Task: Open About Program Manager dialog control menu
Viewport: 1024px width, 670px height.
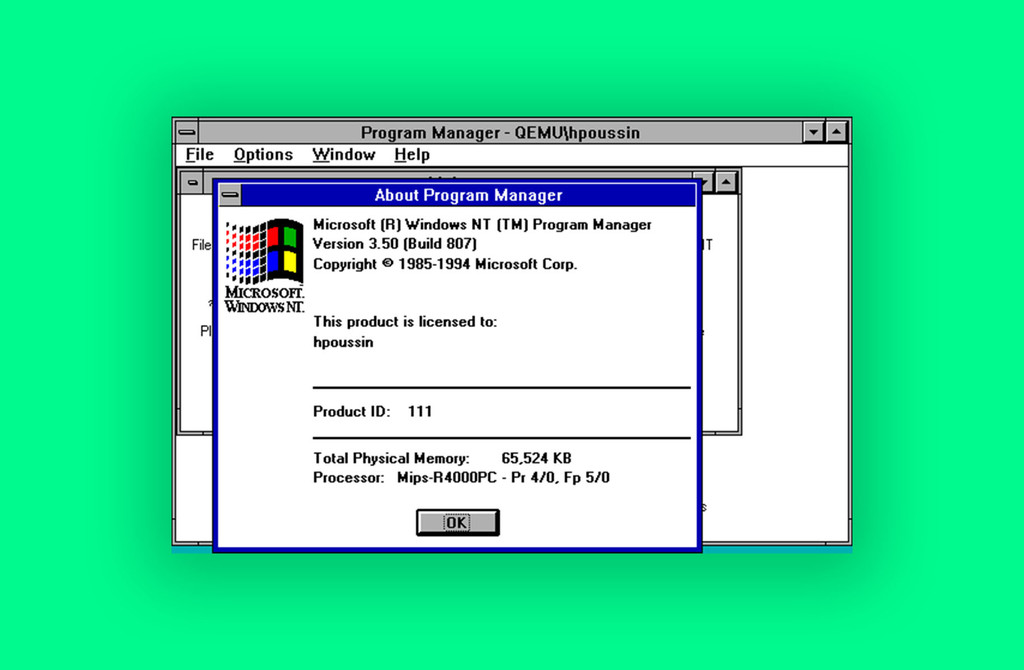Action: (230, 195)
